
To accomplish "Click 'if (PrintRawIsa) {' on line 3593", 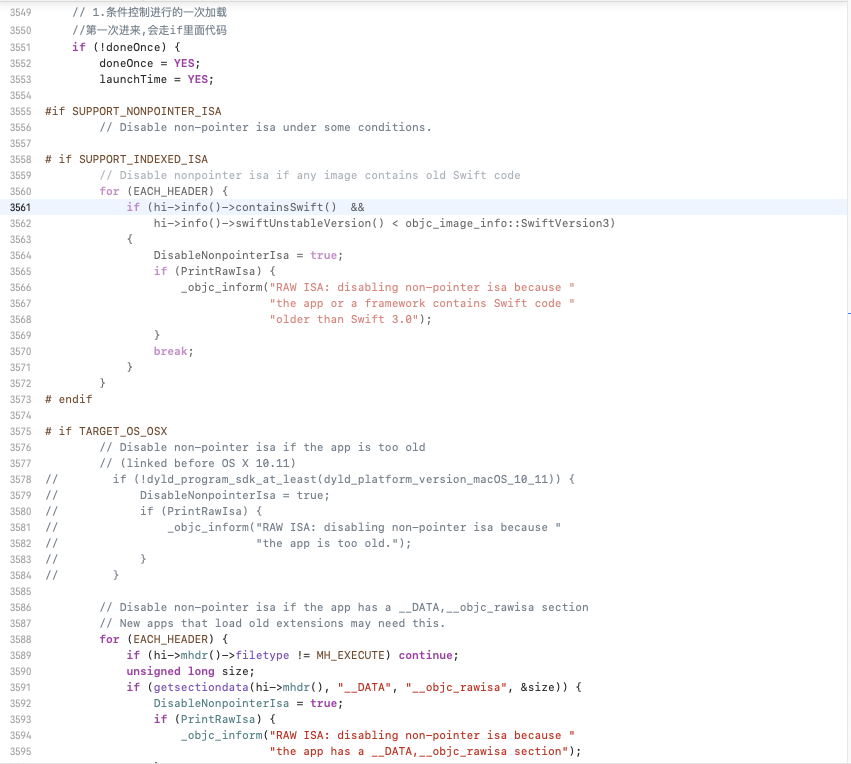I will [214, 720].
